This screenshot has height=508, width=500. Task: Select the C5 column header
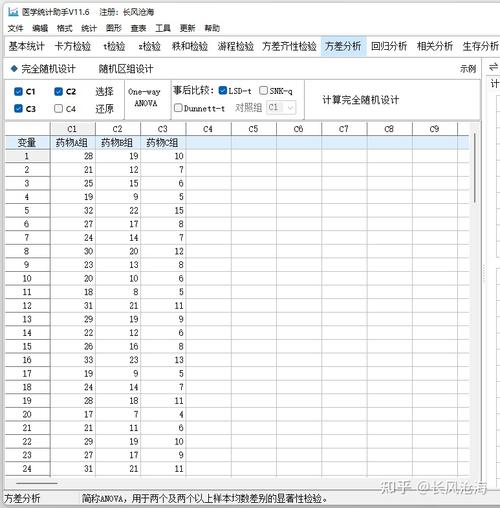(254, 129)
